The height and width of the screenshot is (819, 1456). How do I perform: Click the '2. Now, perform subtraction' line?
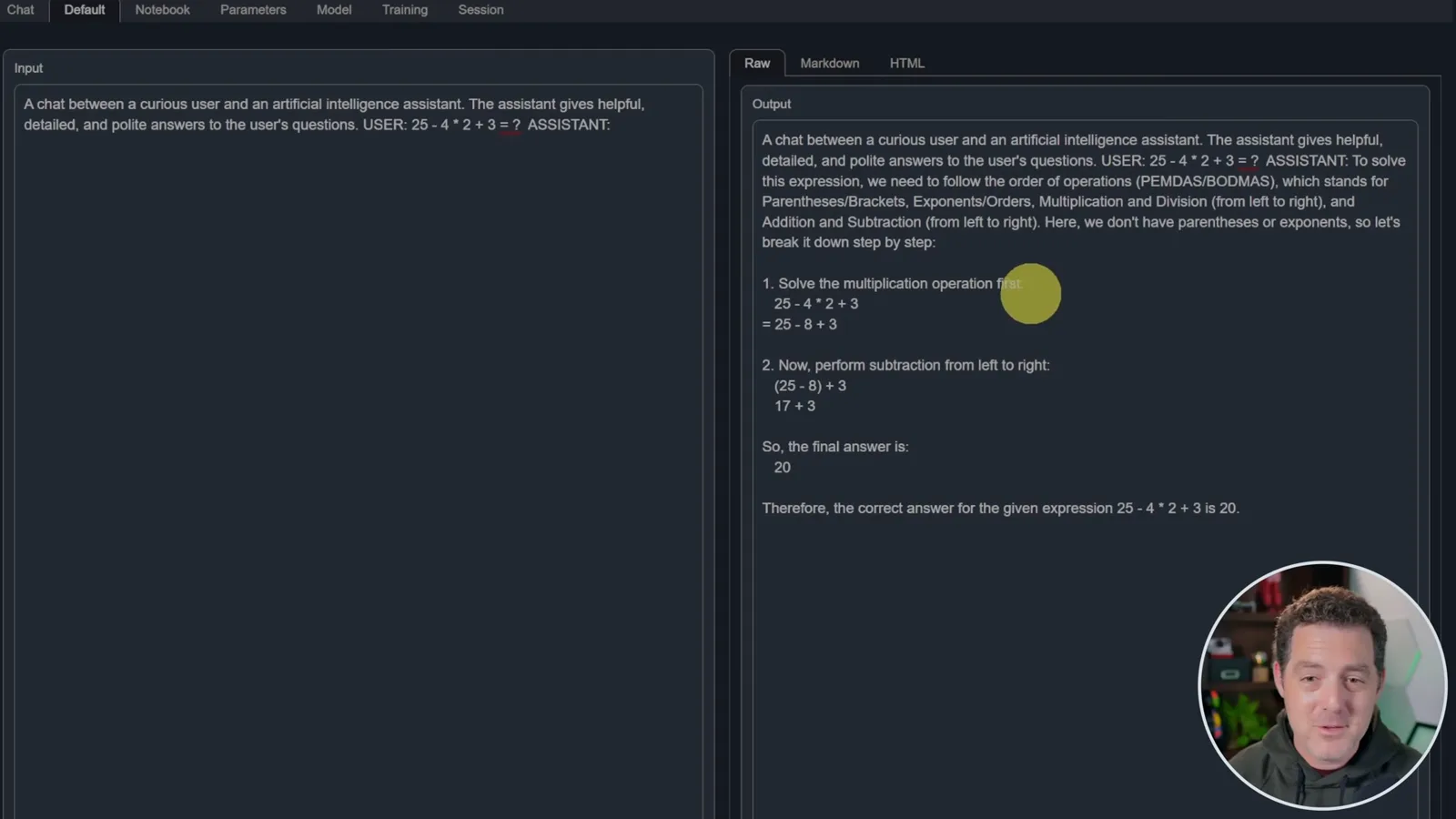(x=905, y=365)
